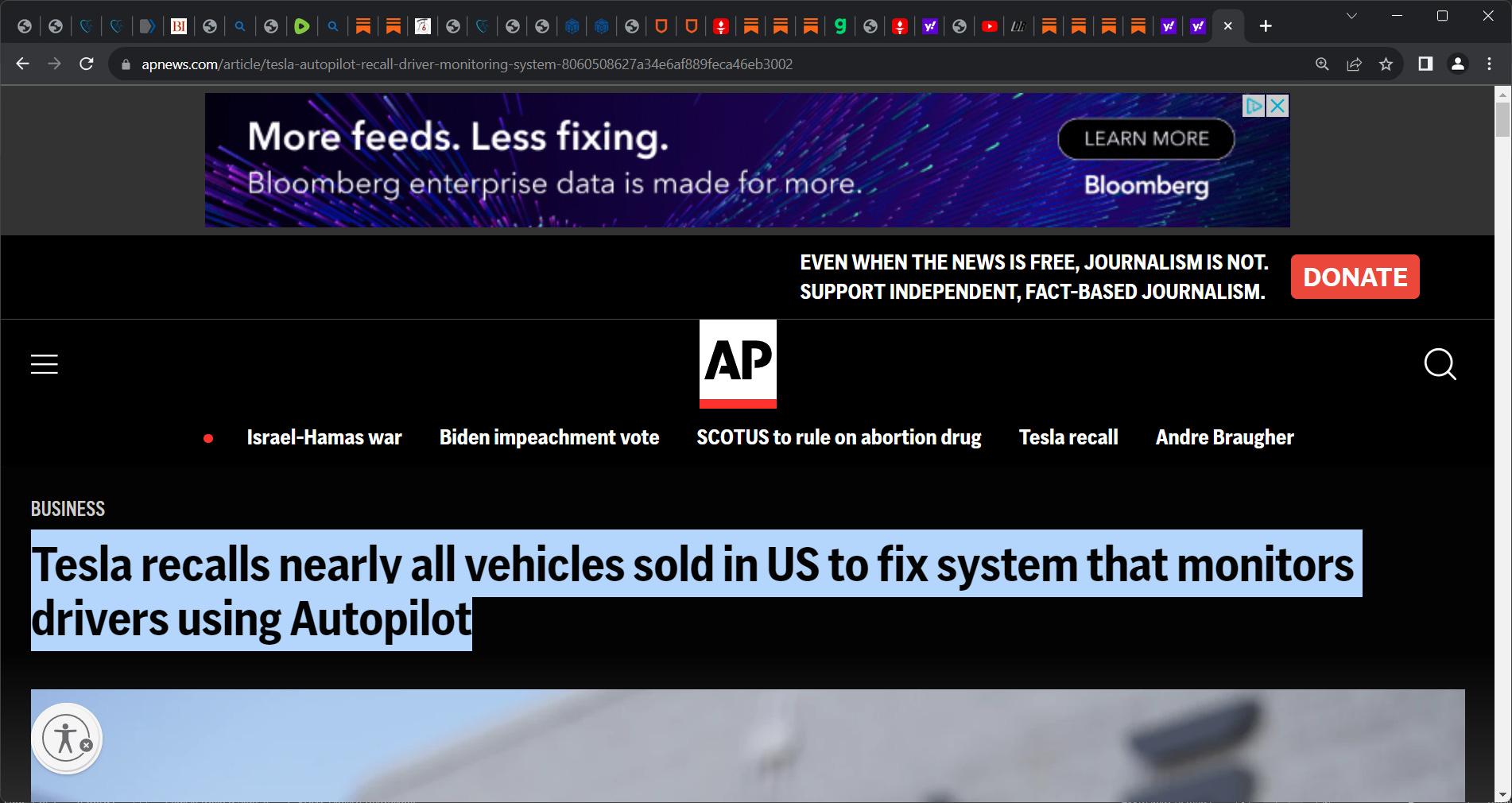Click the AP logo to go home

tap(738, 364)
